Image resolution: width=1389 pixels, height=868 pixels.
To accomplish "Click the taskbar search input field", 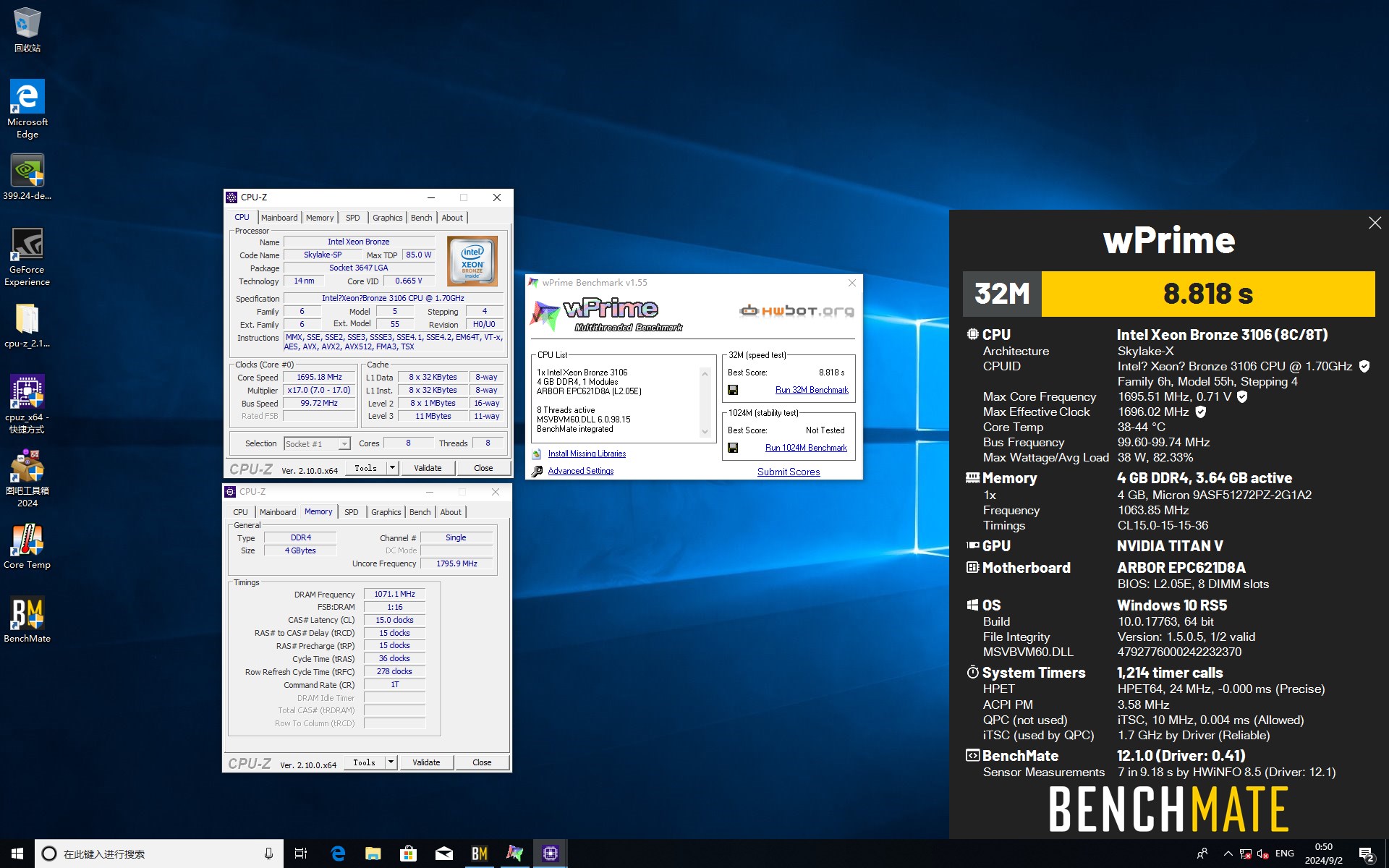I will pos(159,854).
